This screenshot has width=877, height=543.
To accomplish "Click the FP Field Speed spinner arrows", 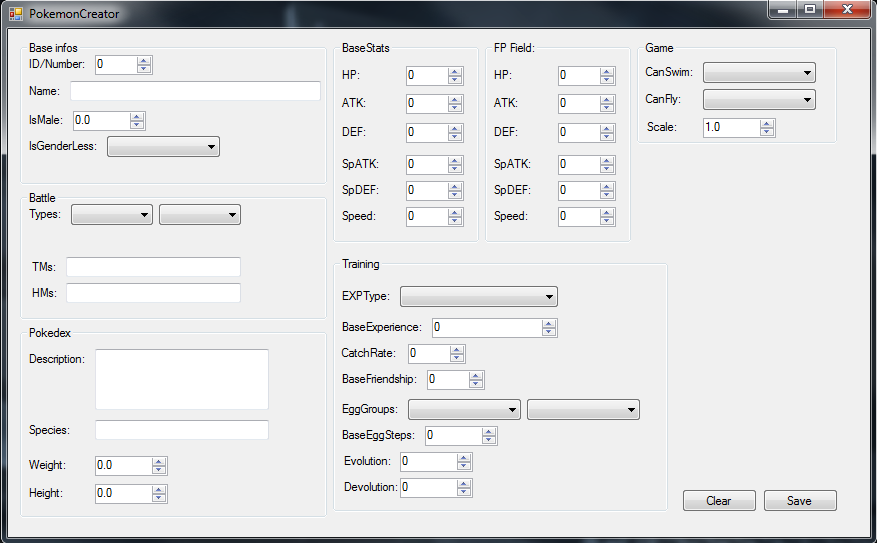I will point(607,217).
